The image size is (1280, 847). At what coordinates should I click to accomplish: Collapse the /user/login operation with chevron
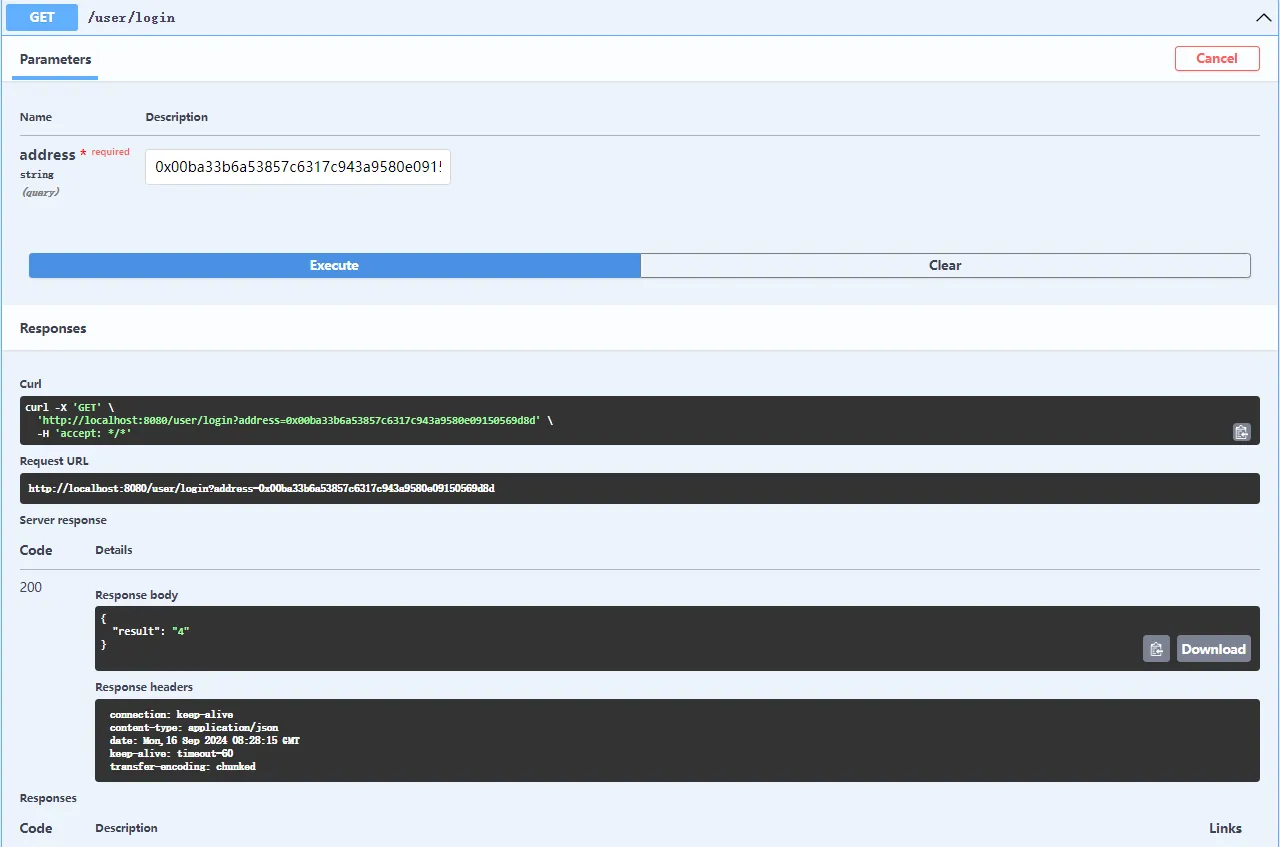[1262, 17]
